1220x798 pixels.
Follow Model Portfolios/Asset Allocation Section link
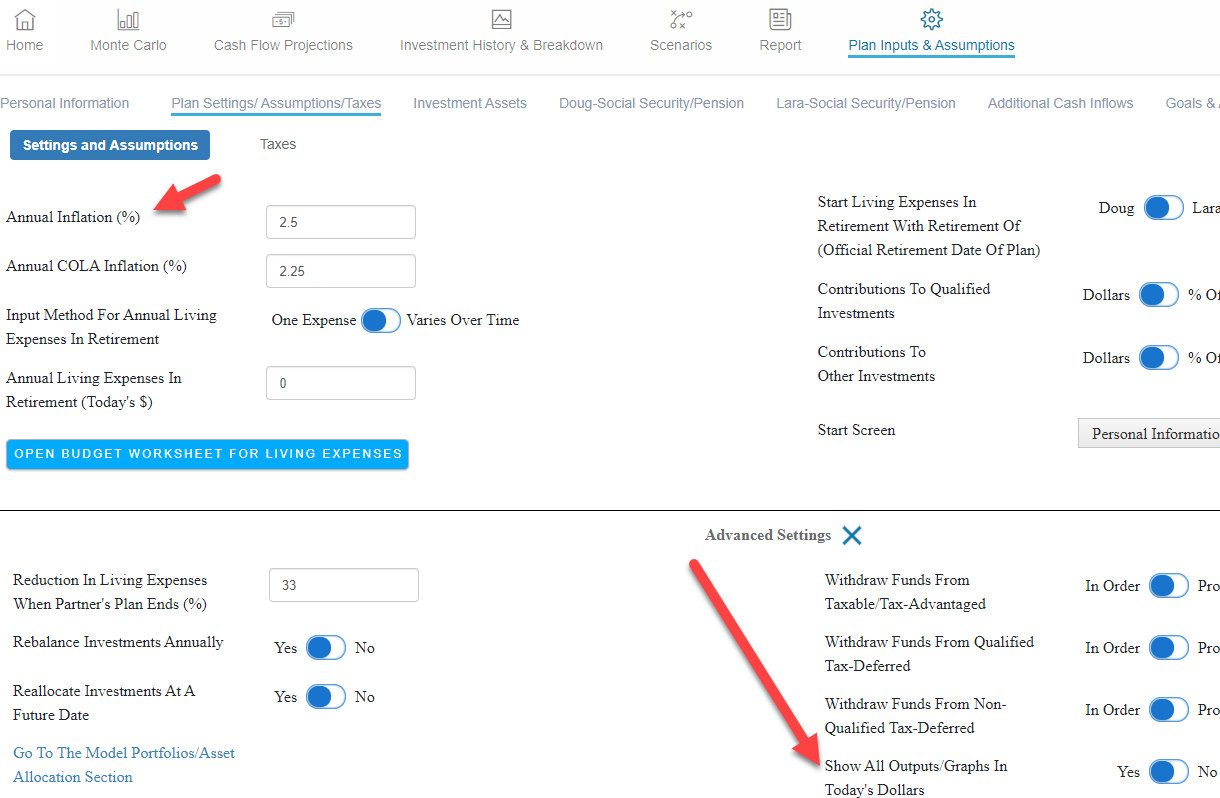click(x=124, y=765)
